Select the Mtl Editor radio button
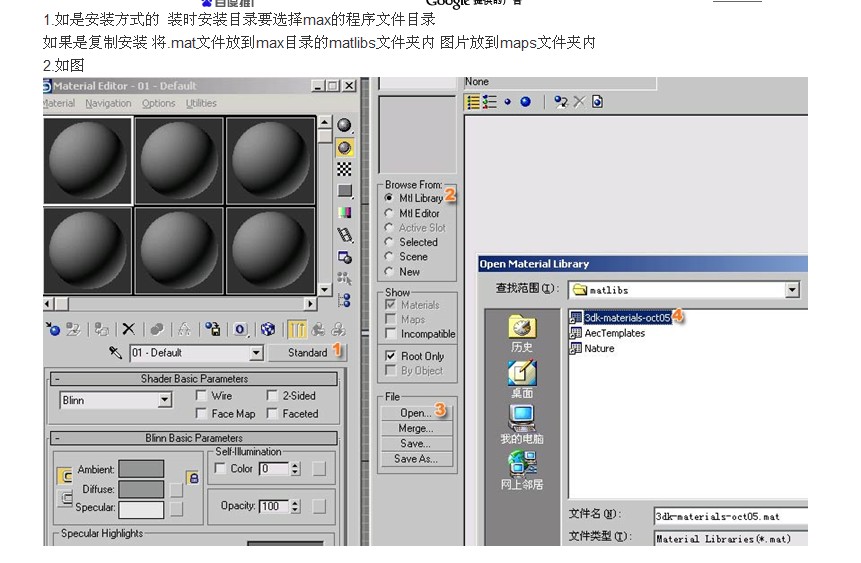This screenshot has width=861, height=563. point(389,213)
